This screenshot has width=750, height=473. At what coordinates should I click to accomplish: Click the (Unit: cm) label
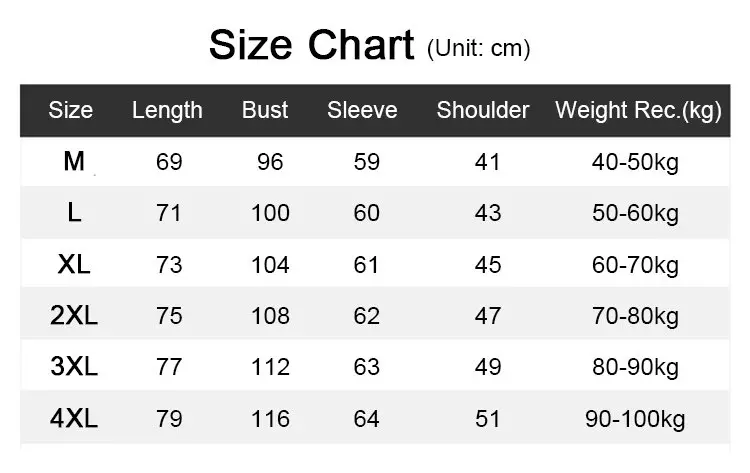click(x=478, y=48)
